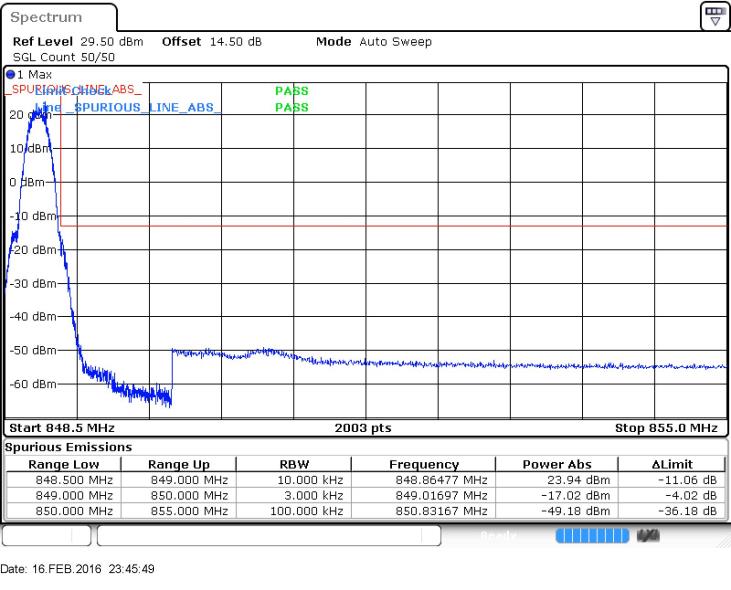Click the 2003 pts label

(363, 428)
